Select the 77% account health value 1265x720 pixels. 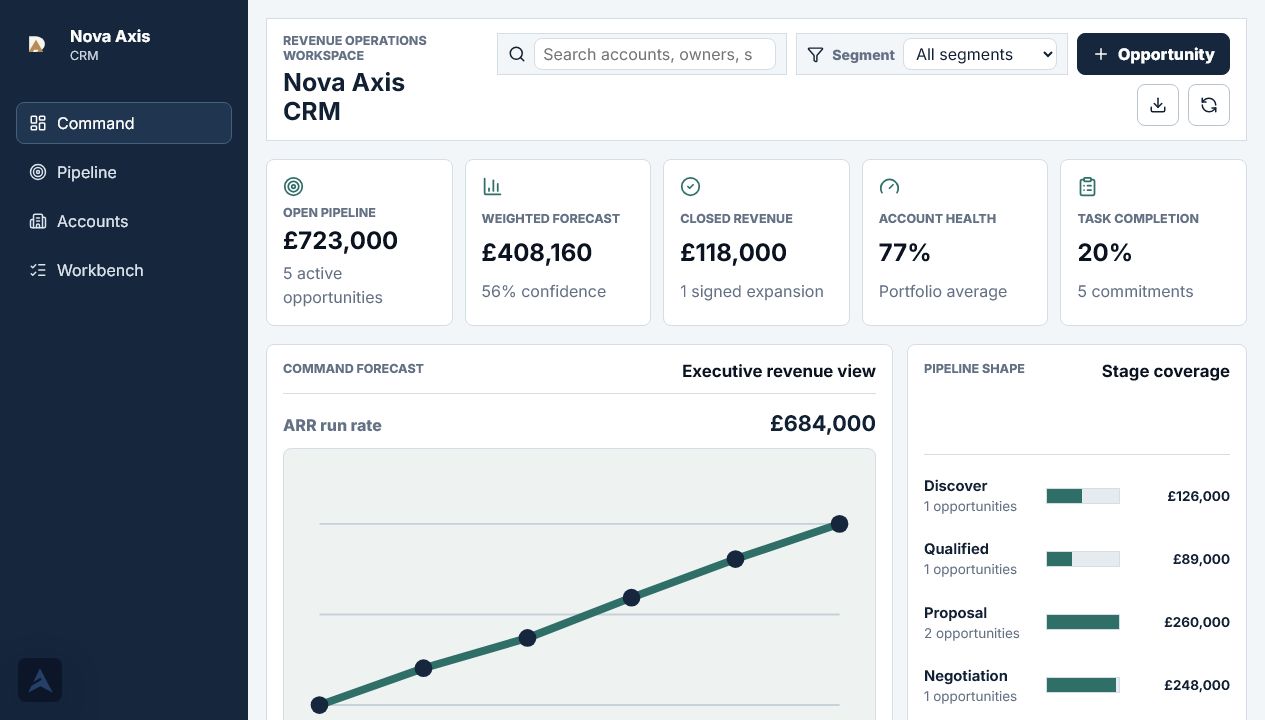click(x=905, y=252)
